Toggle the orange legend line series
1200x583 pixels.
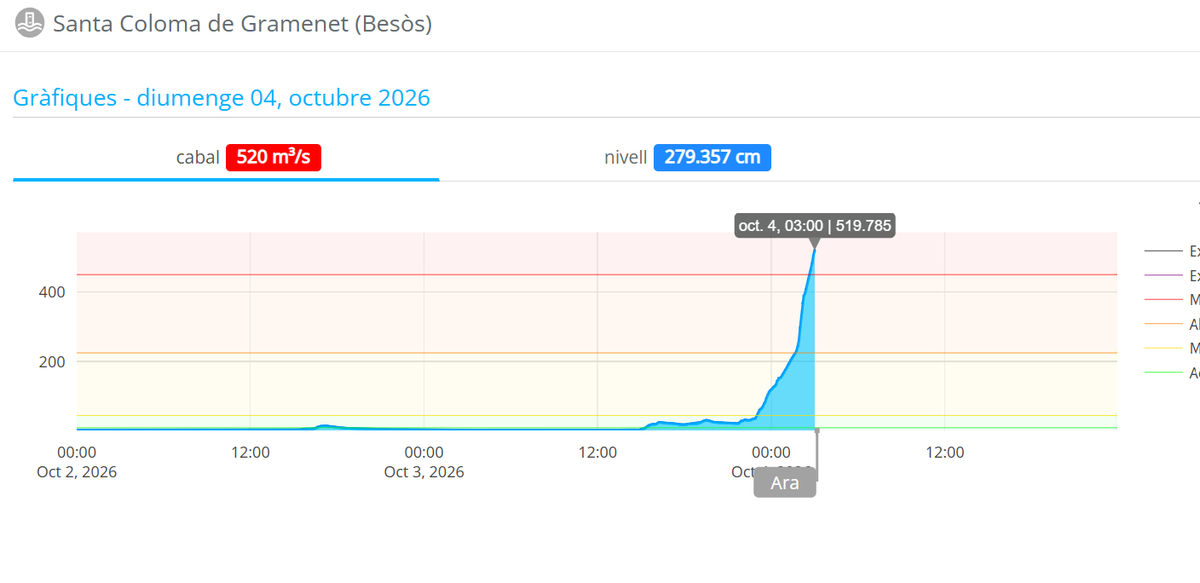pos(1172,324)
